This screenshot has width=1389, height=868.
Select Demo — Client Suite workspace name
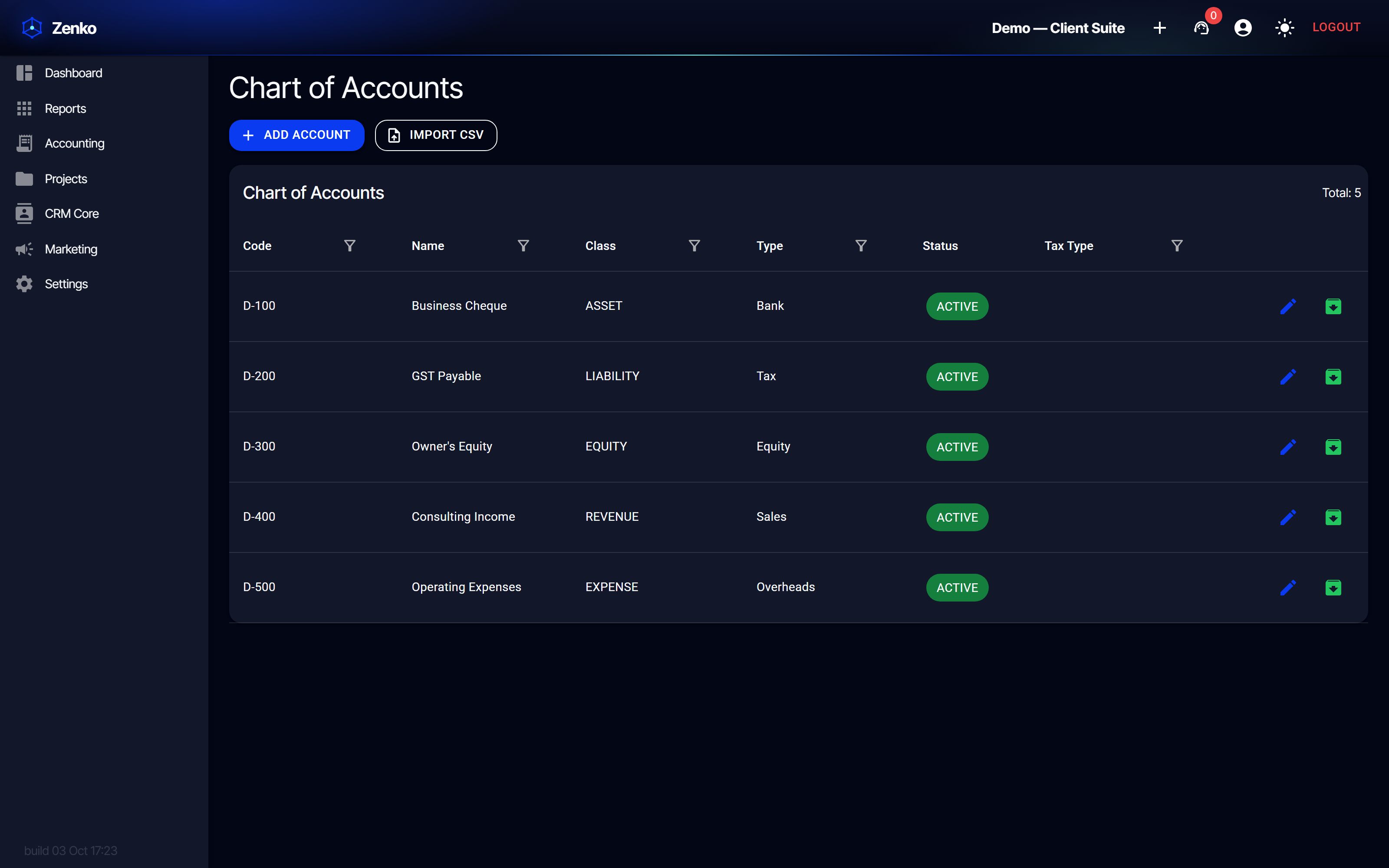(1058, 27)
